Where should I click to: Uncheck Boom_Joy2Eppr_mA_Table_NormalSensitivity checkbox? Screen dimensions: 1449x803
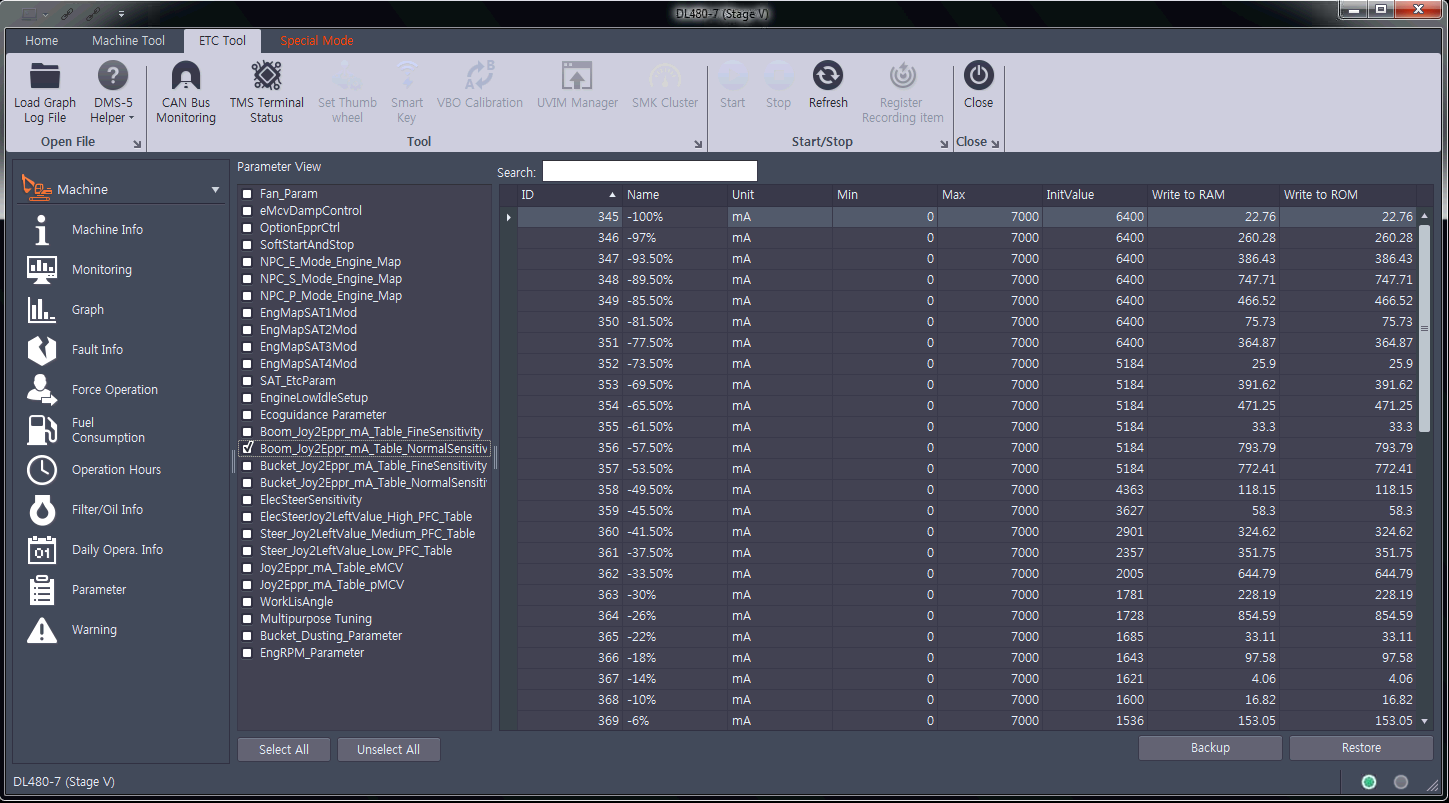pyautogui.click(x=247, y=449)
